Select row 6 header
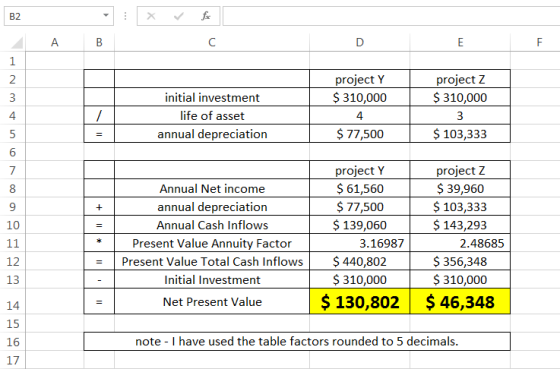The height and width of the screenshot is (369, 560). pyautogui.click(x=12, y=152)
